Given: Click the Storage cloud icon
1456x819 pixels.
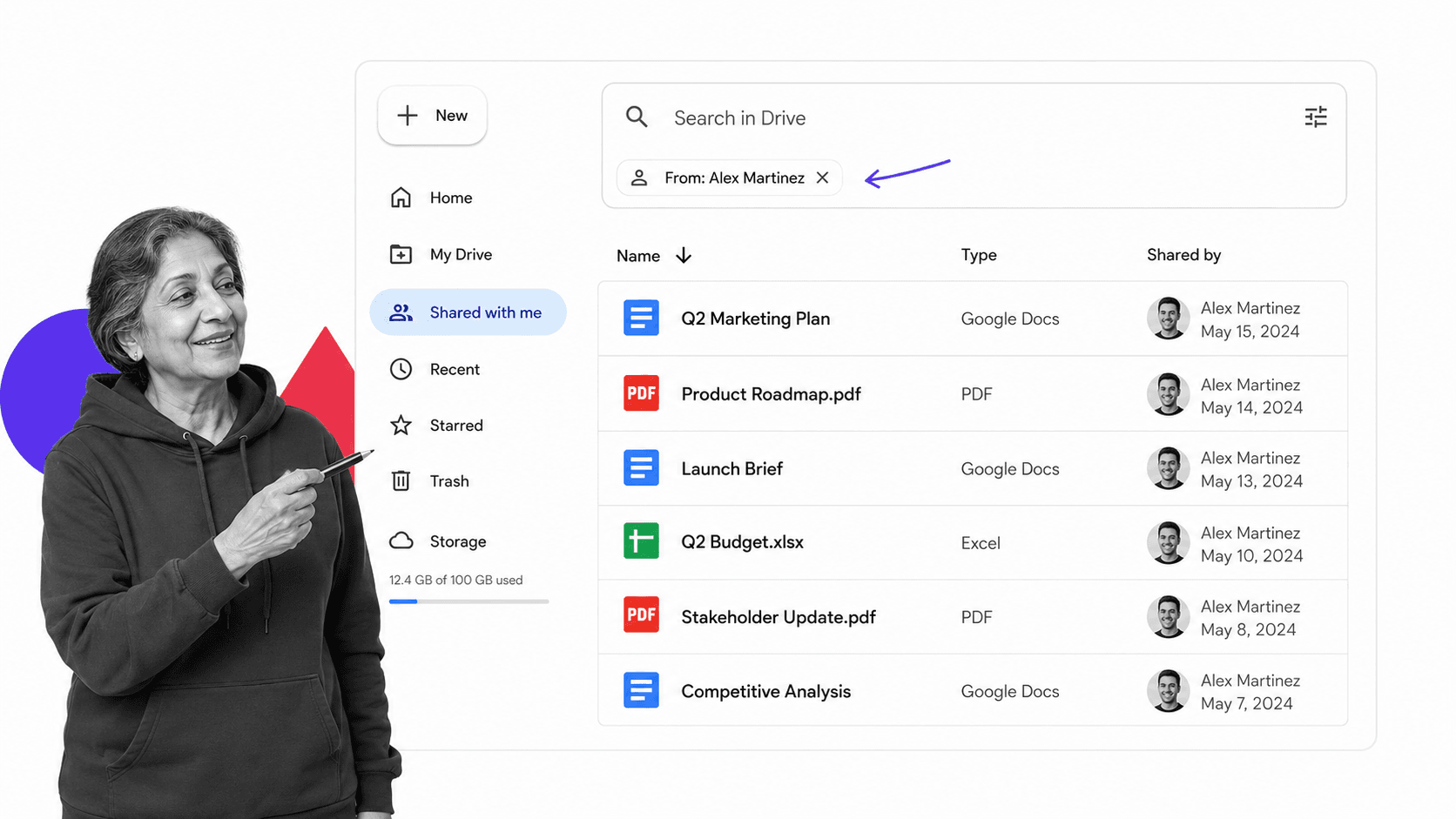Looking at the screenshot, I should pos(401,540).
